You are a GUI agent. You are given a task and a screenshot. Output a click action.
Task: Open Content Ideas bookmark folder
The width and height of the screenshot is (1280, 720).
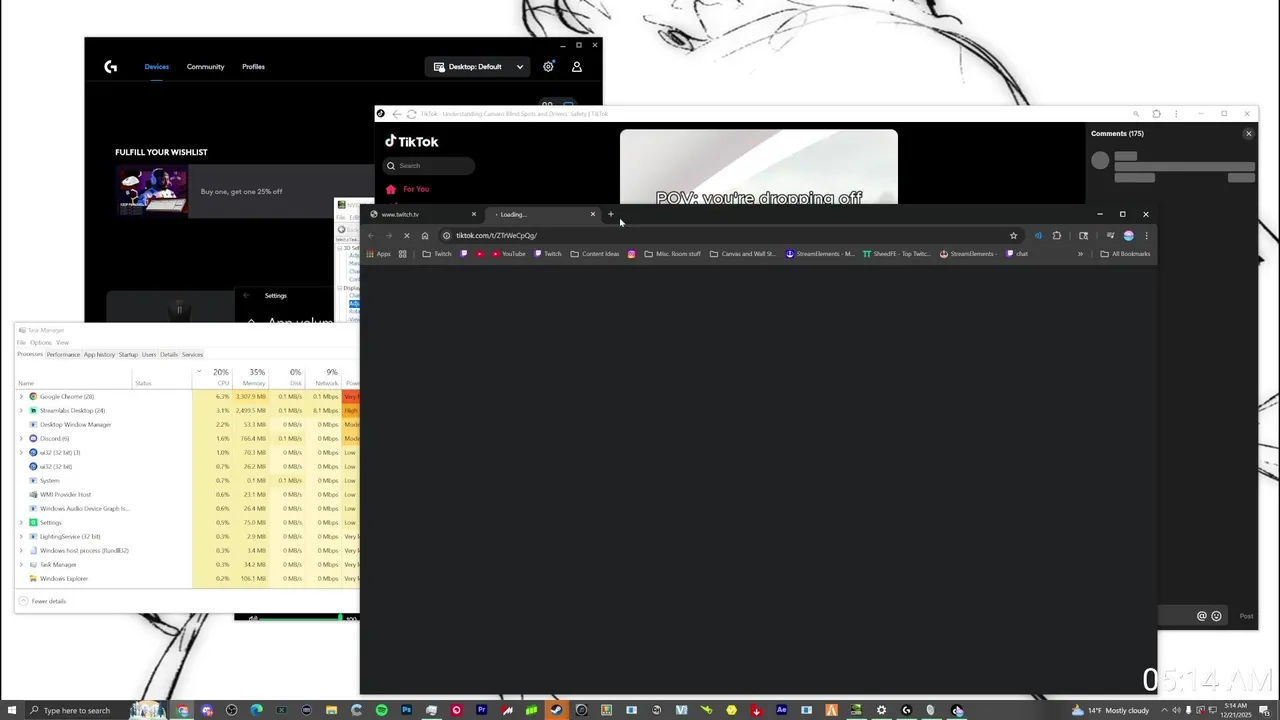tap(595, 254)
